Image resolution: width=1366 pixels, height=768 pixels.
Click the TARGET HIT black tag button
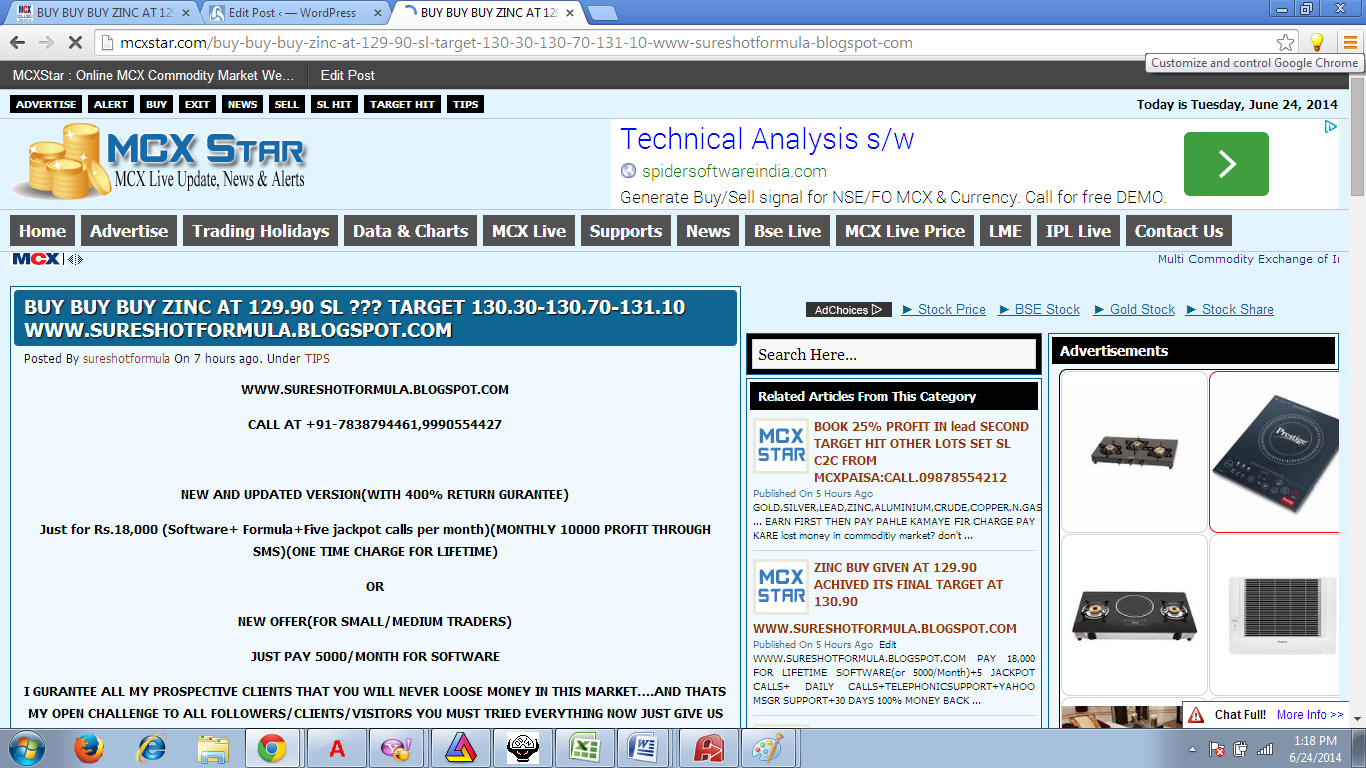pos(402,104)
